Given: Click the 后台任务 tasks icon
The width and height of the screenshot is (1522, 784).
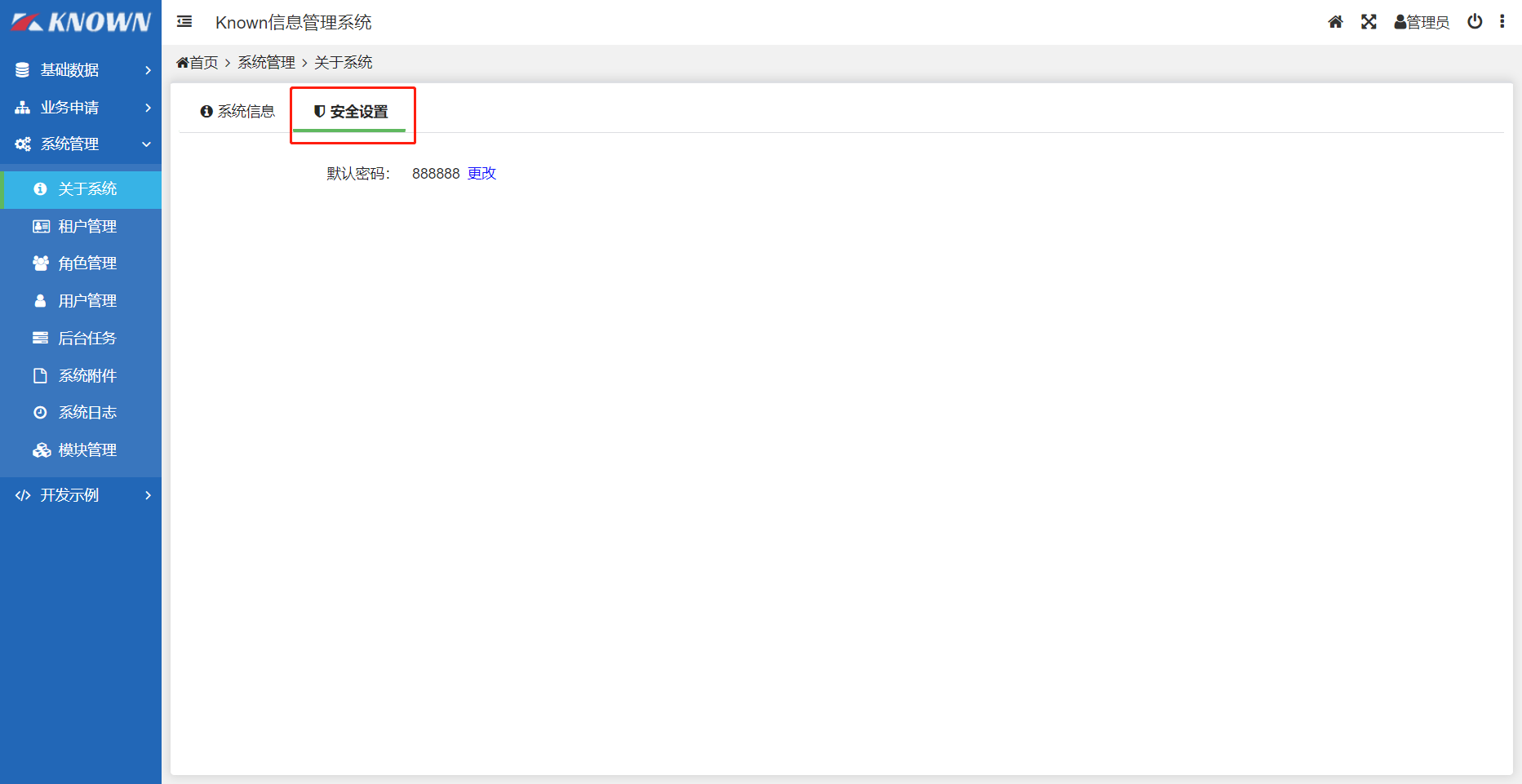Looking at the screenshot, I should 40,338.
